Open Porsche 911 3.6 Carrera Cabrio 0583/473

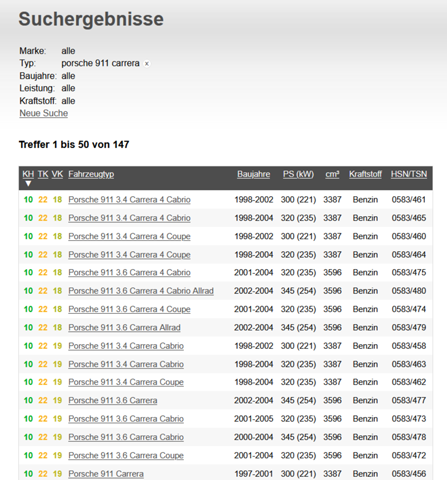(x=126, y=419)
